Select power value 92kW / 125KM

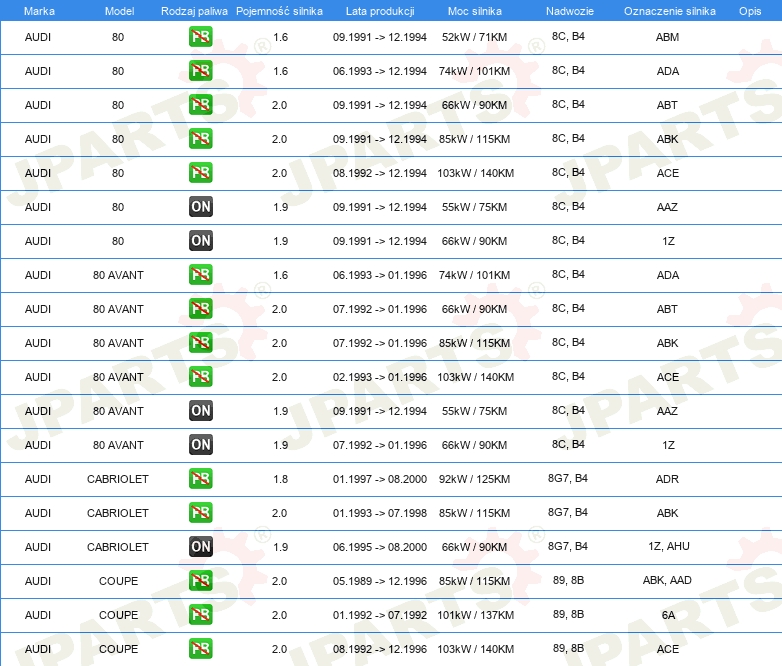pyautogui.click(x=474, y=479)
